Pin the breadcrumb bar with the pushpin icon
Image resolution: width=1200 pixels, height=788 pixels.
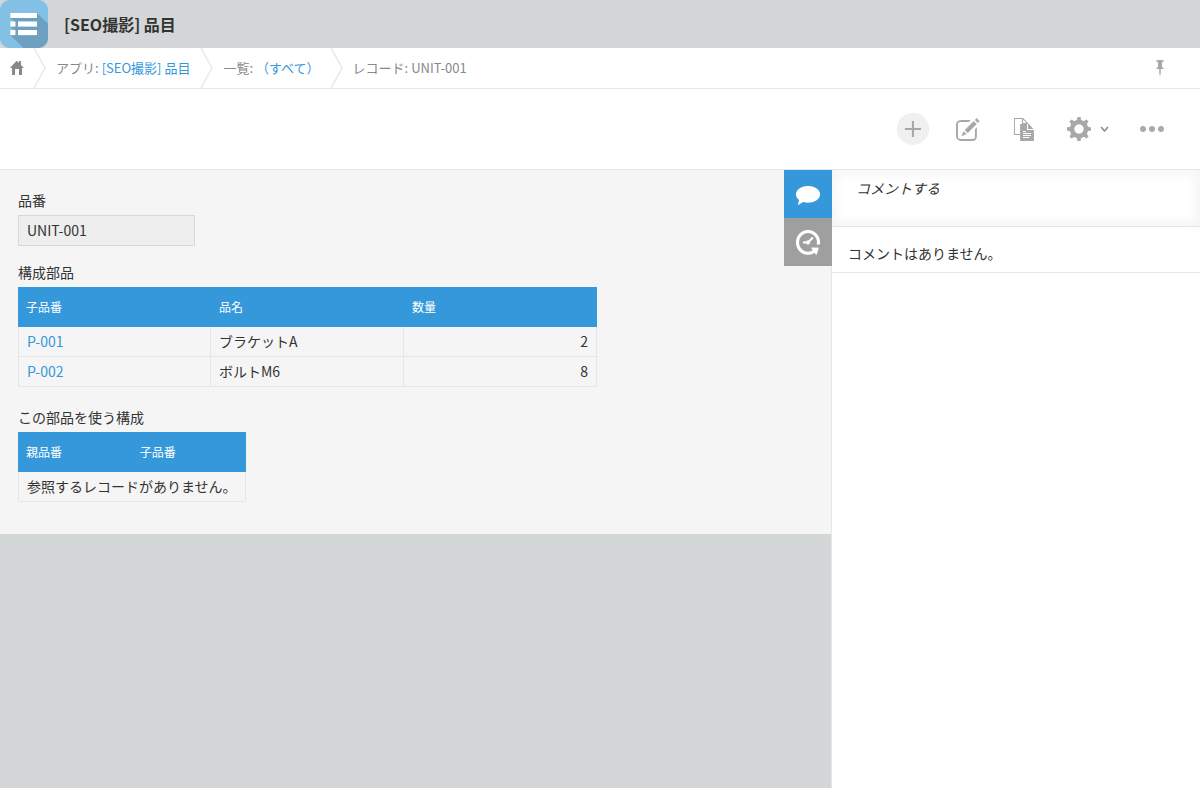click(x=1160, y=67)
